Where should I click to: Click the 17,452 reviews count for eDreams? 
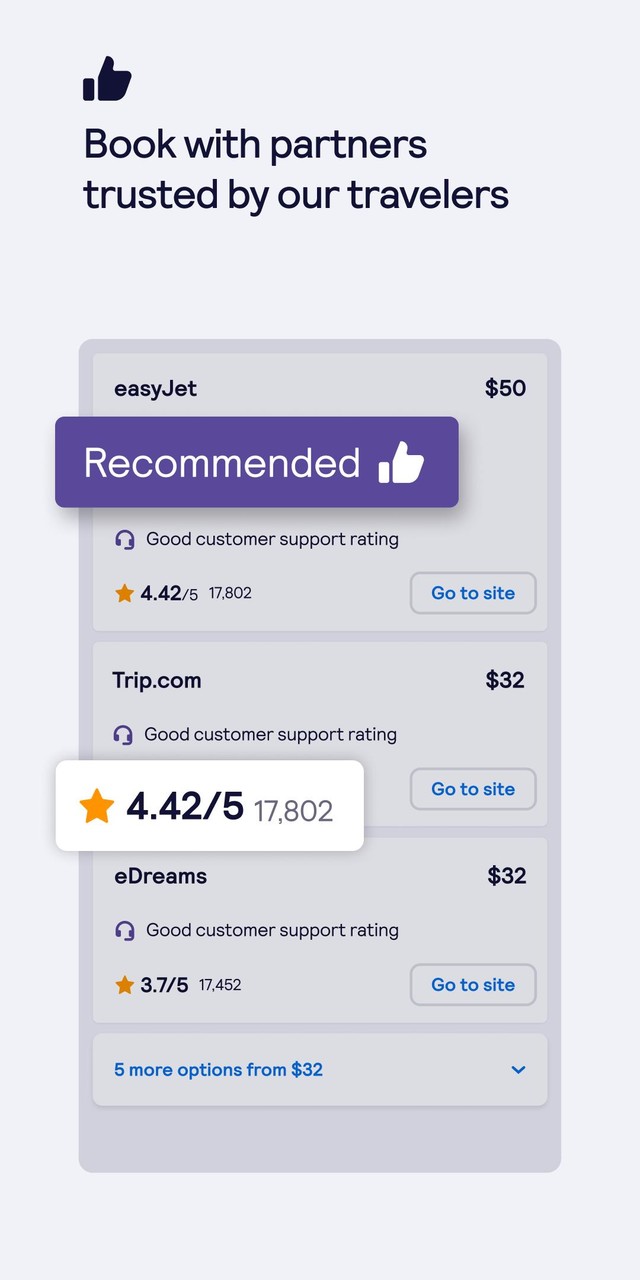click(x=220, y=985)
